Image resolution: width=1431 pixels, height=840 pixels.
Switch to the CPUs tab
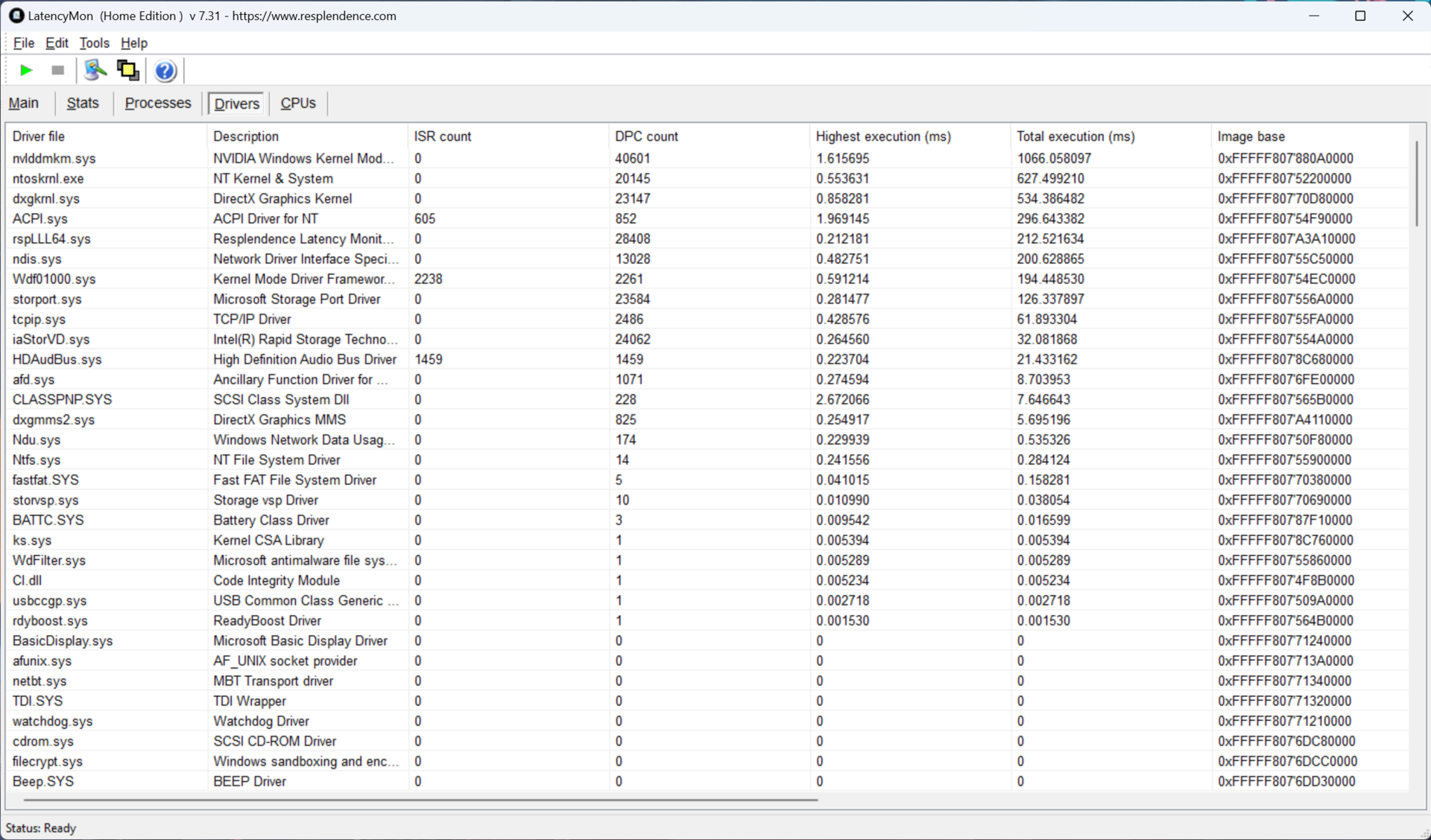(297, 103)
